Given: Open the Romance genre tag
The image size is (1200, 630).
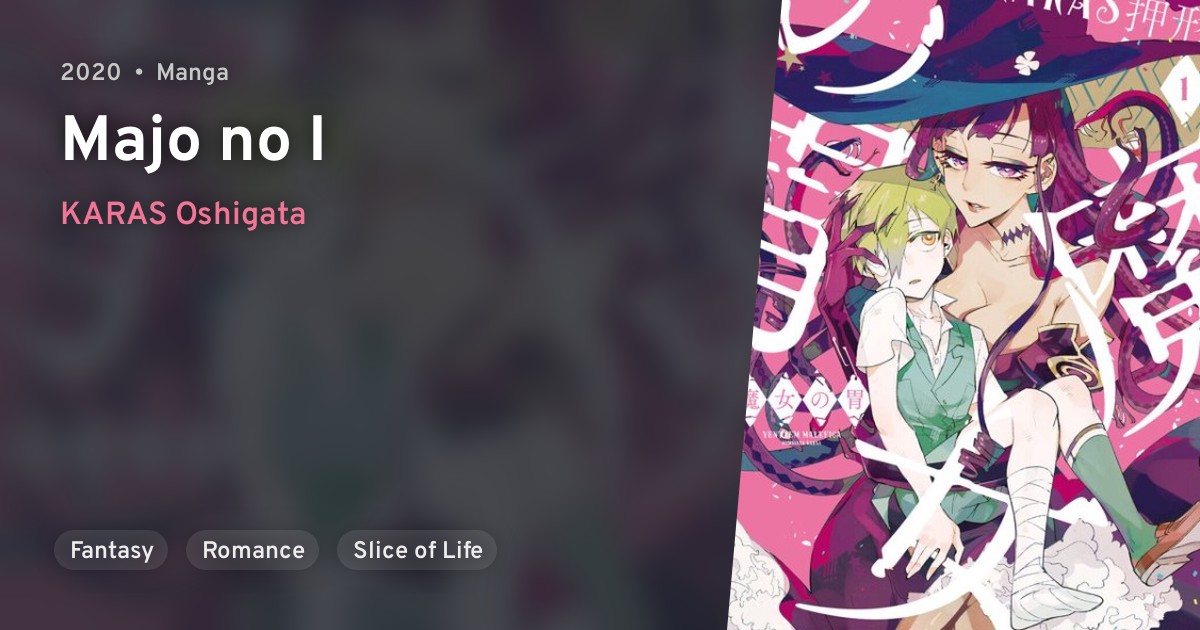Looking at the screenshot, I should click(x=253, y=550).
